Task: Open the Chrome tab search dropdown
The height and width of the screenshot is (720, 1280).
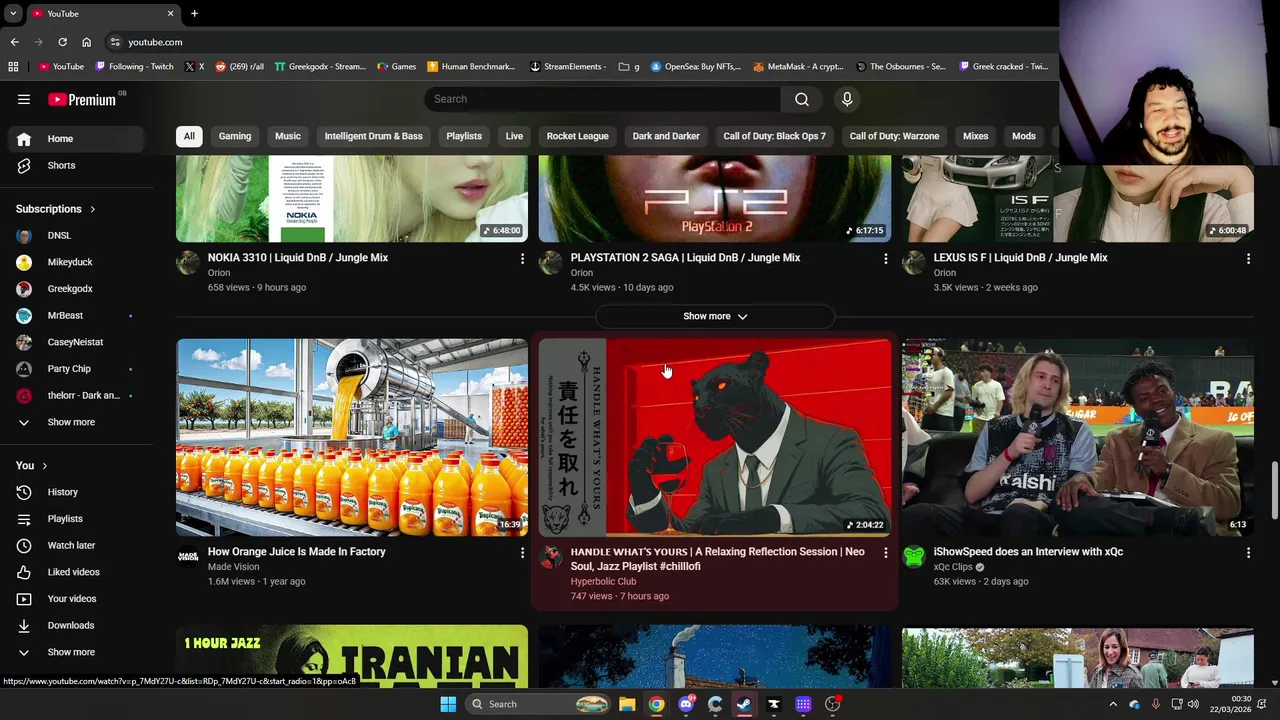Action: pos(13,13)
